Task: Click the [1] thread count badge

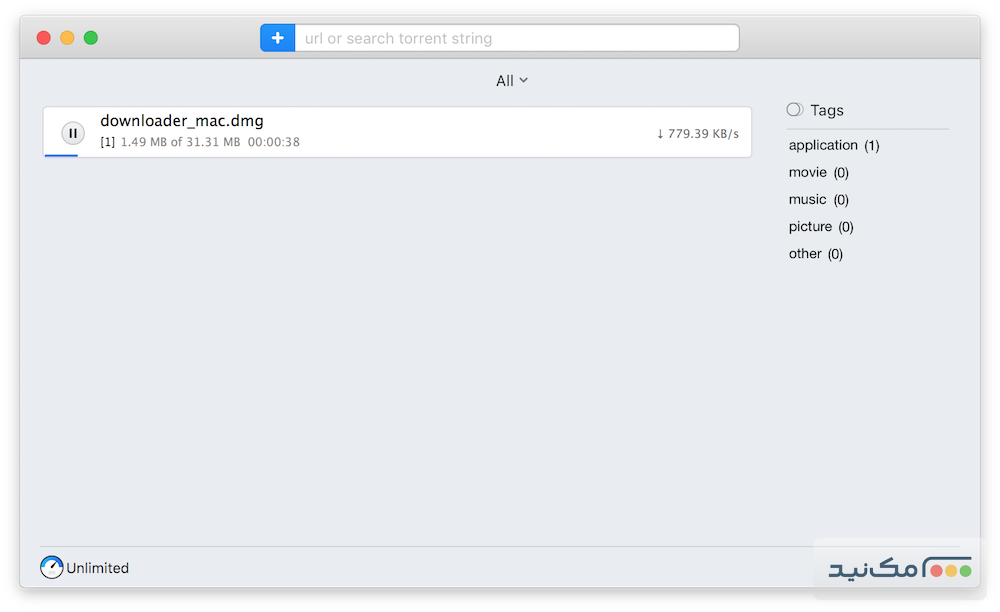Action: 108,142
